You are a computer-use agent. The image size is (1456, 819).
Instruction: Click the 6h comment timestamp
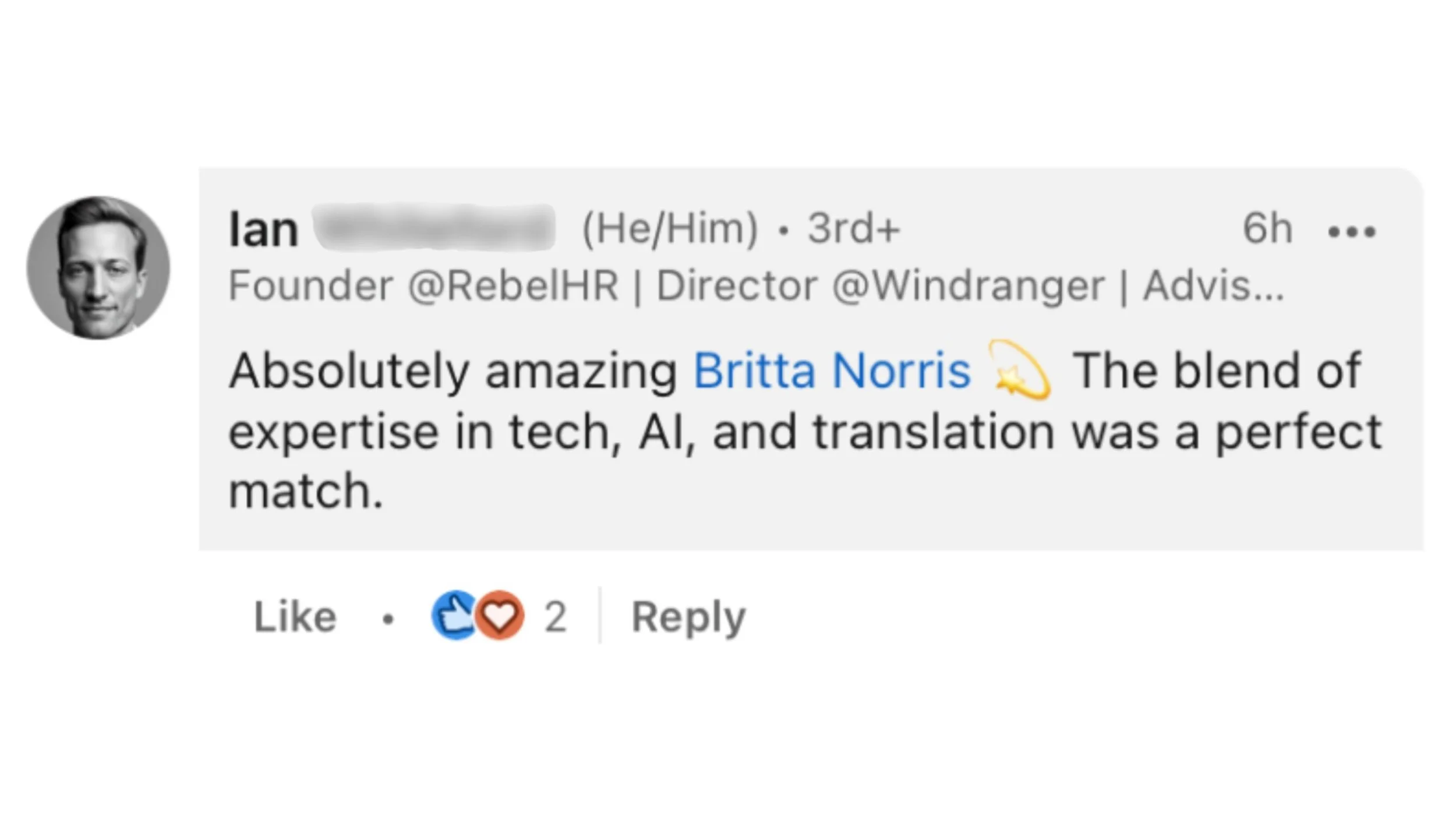pyautogui.click(x=1267, y=228)
